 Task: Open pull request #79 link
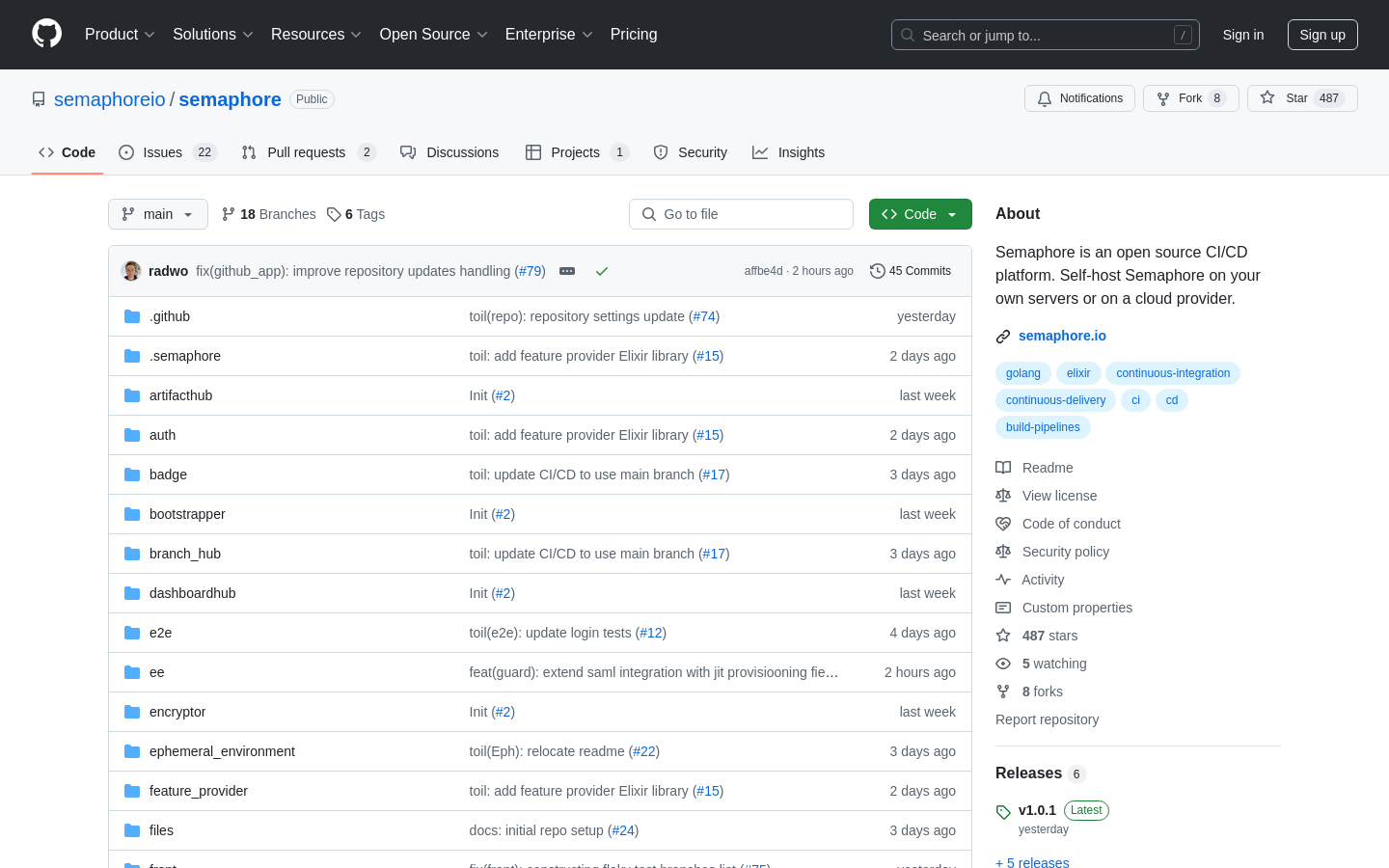point(531,271)
